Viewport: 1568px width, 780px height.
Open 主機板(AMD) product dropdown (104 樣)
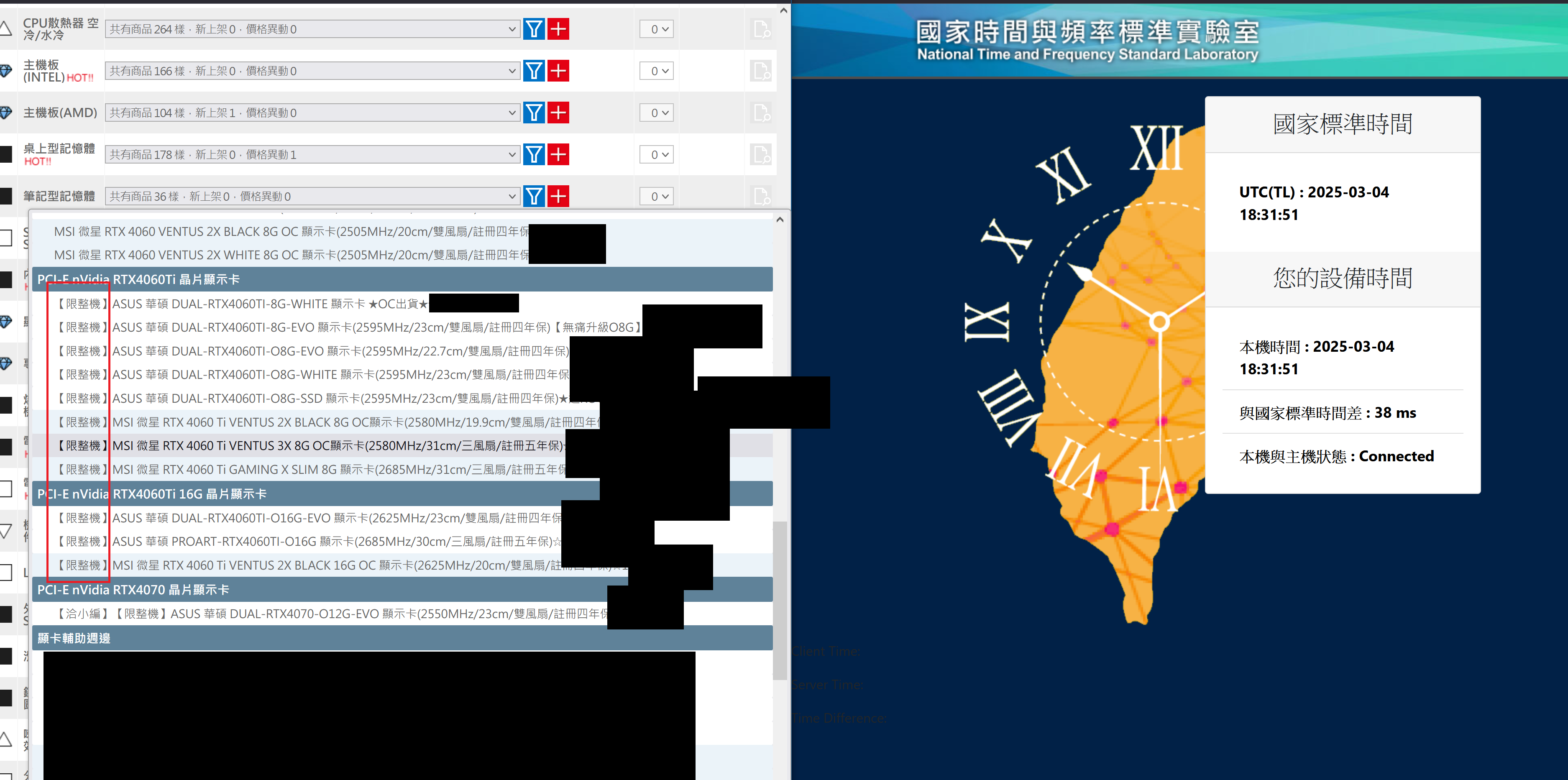coord(312,113)
